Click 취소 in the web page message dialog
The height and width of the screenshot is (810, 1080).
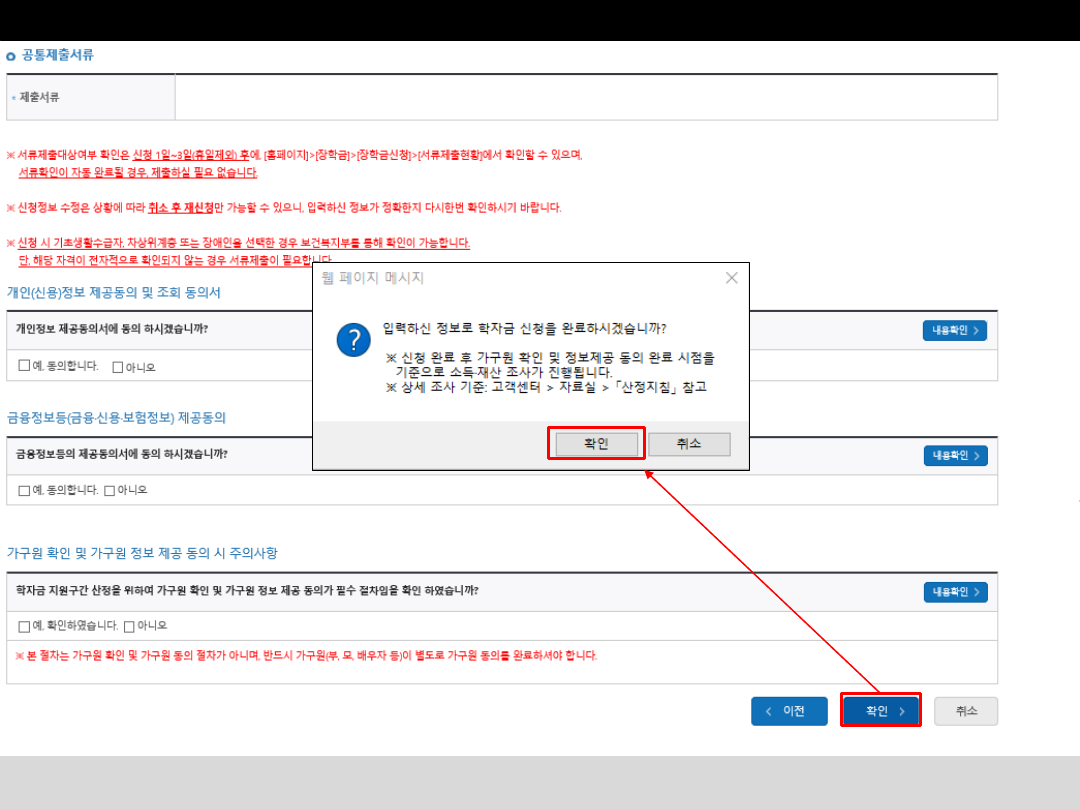[689, 444]
